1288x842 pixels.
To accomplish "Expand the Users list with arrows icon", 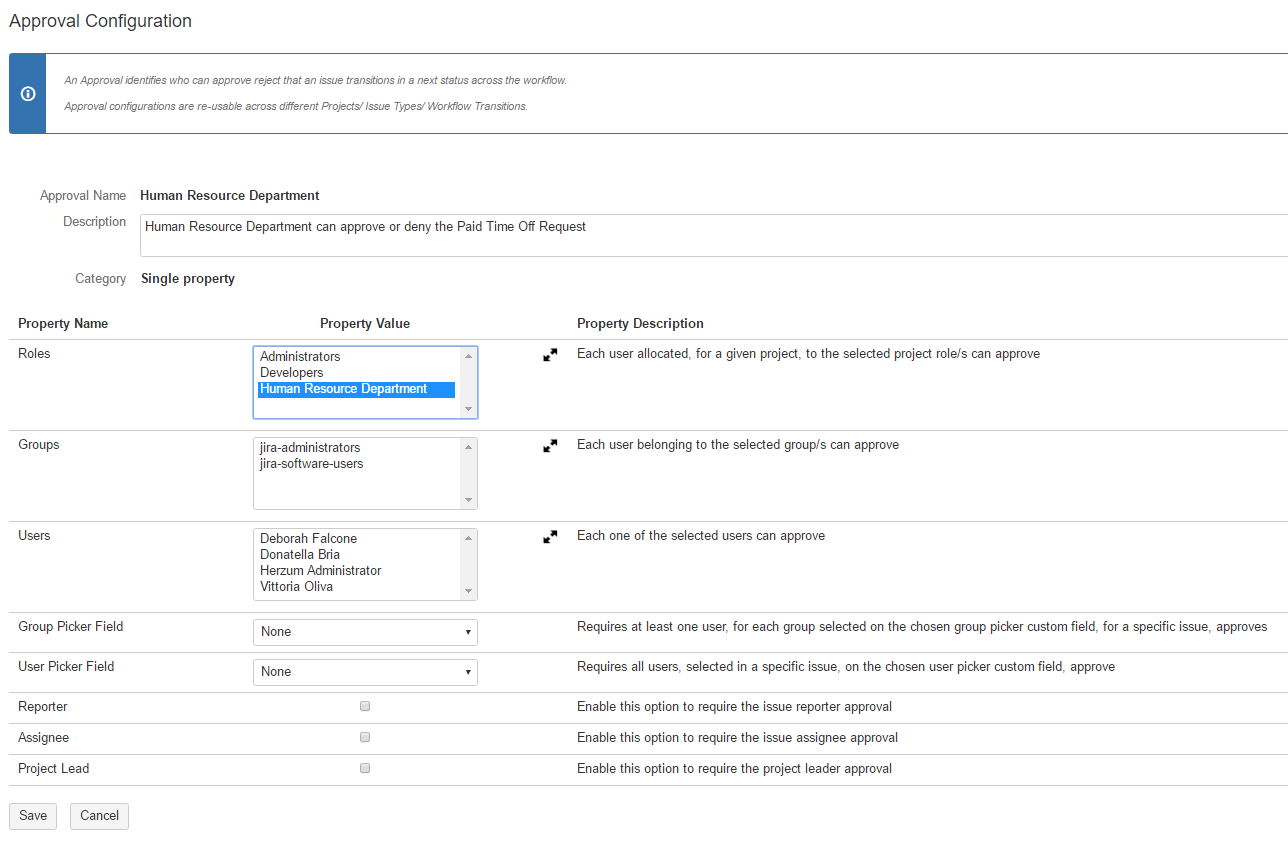I will point(550,537).
